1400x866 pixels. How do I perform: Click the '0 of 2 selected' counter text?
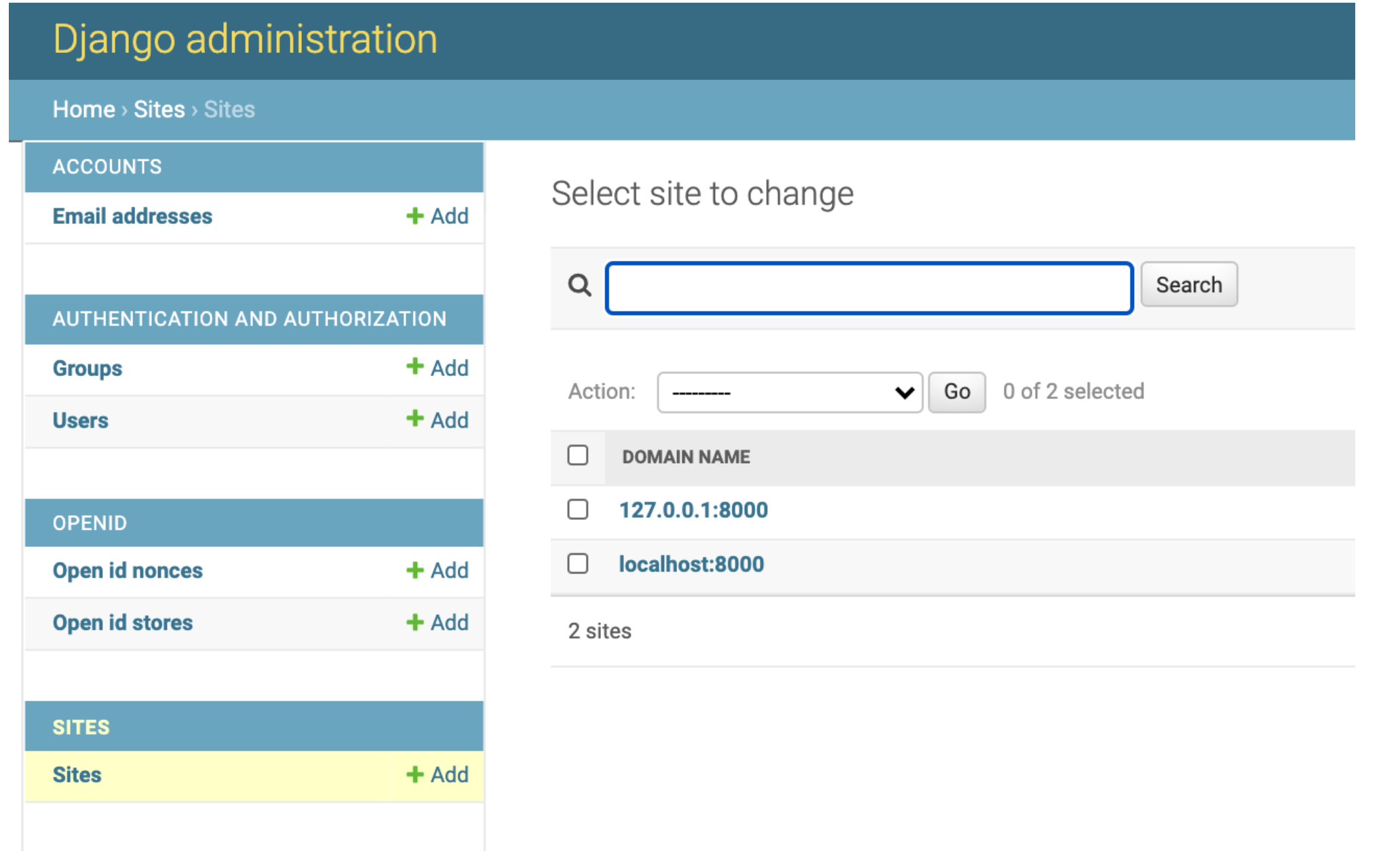1073,391
